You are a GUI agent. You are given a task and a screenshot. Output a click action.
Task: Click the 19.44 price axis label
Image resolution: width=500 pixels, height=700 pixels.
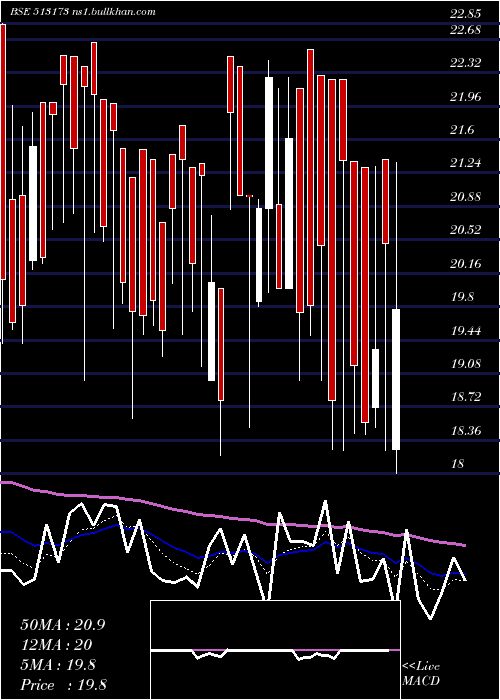pyautogui.click(x=466, y=330)
